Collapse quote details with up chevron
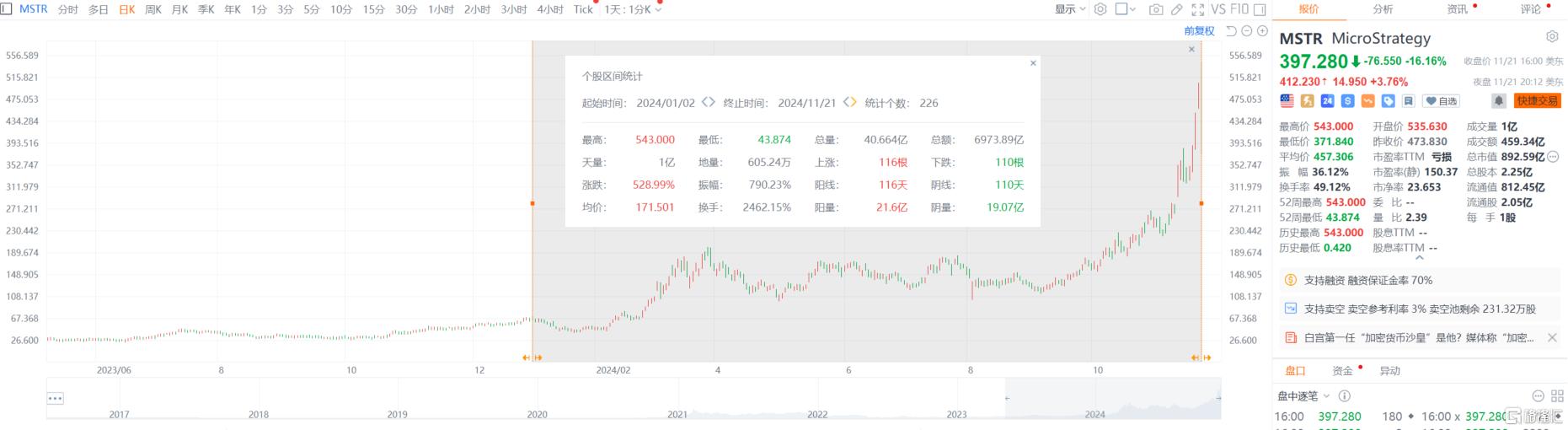The height and width of the screenshot is (430, 1568). (x=1420, y=258)
